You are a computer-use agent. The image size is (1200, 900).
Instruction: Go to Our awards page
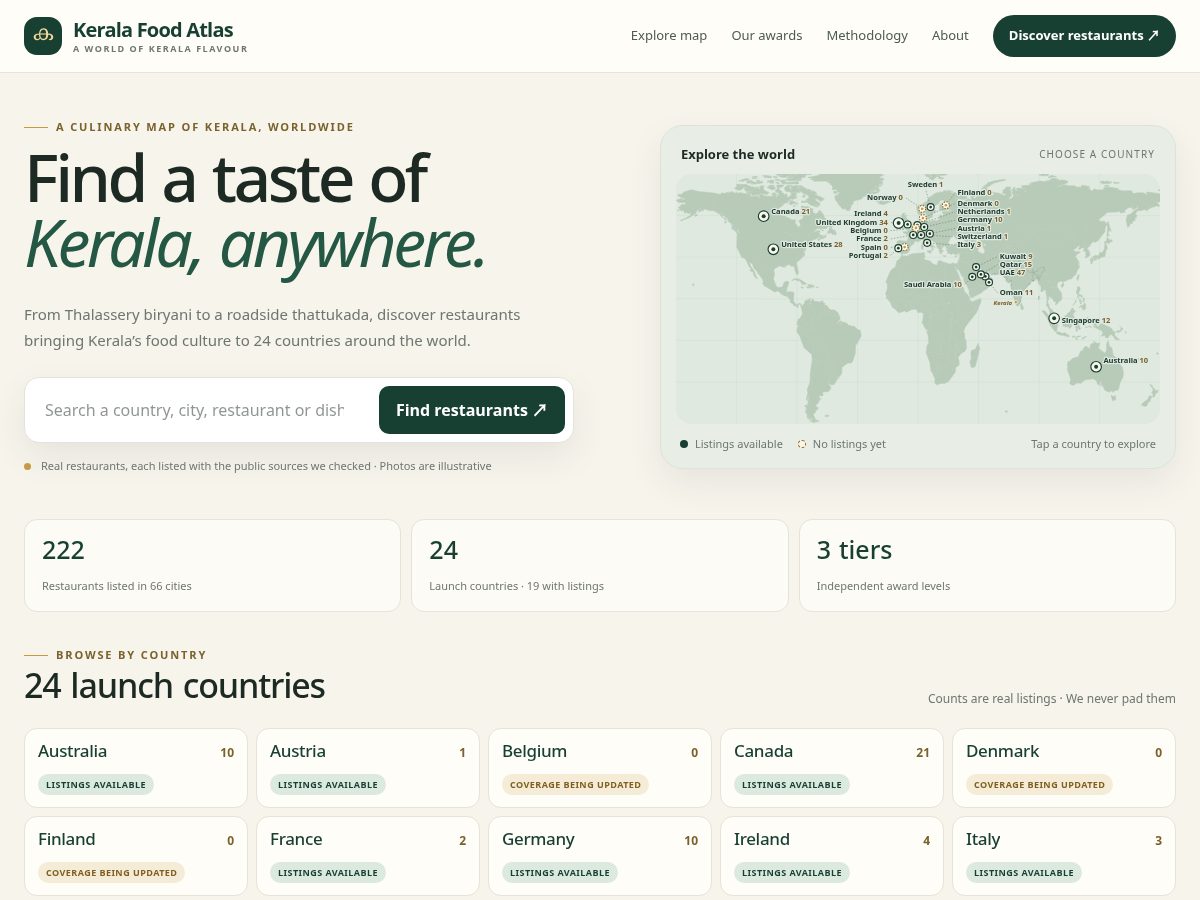(767, 36)
